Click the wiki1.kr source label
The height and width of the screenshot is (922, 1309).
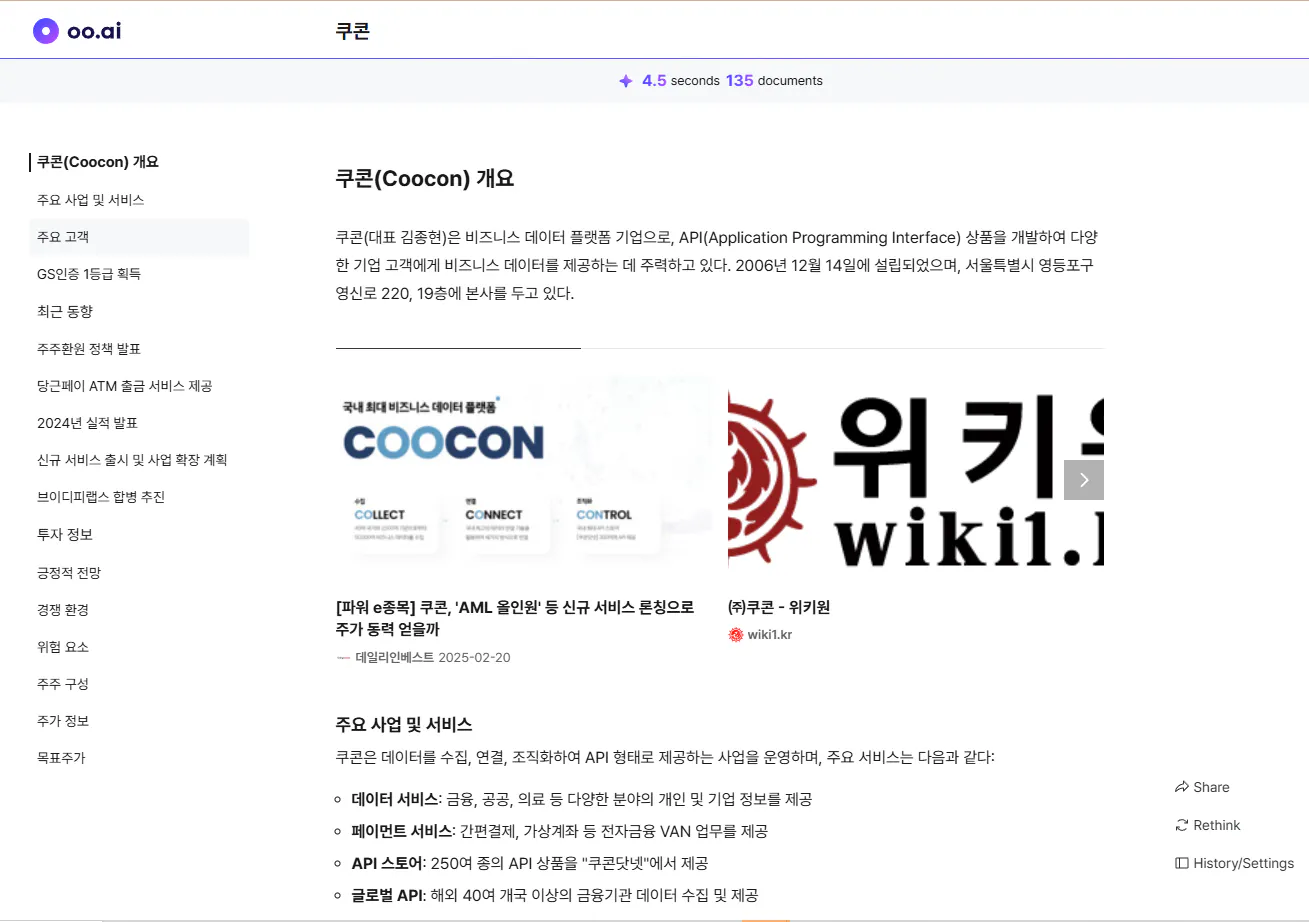770,635
